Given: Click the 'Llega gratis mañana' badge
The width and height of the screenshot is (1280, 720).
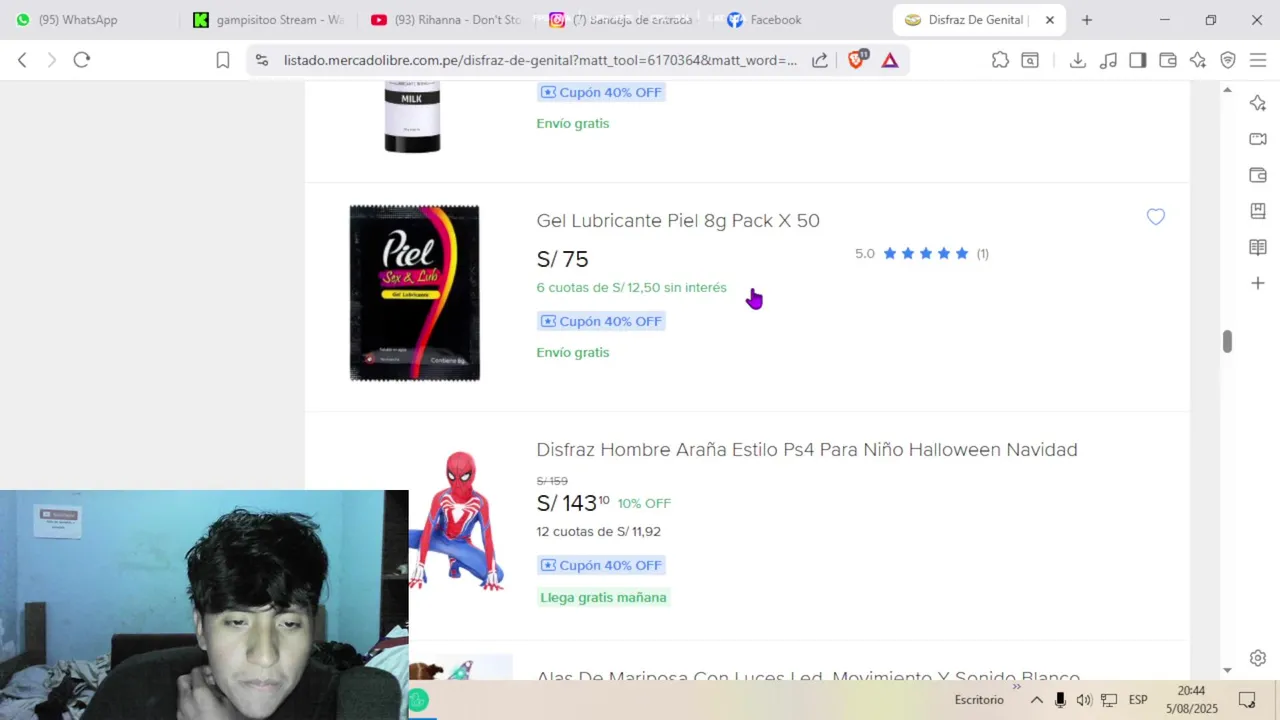Looking at the screenshot, I should click(603, 597).
